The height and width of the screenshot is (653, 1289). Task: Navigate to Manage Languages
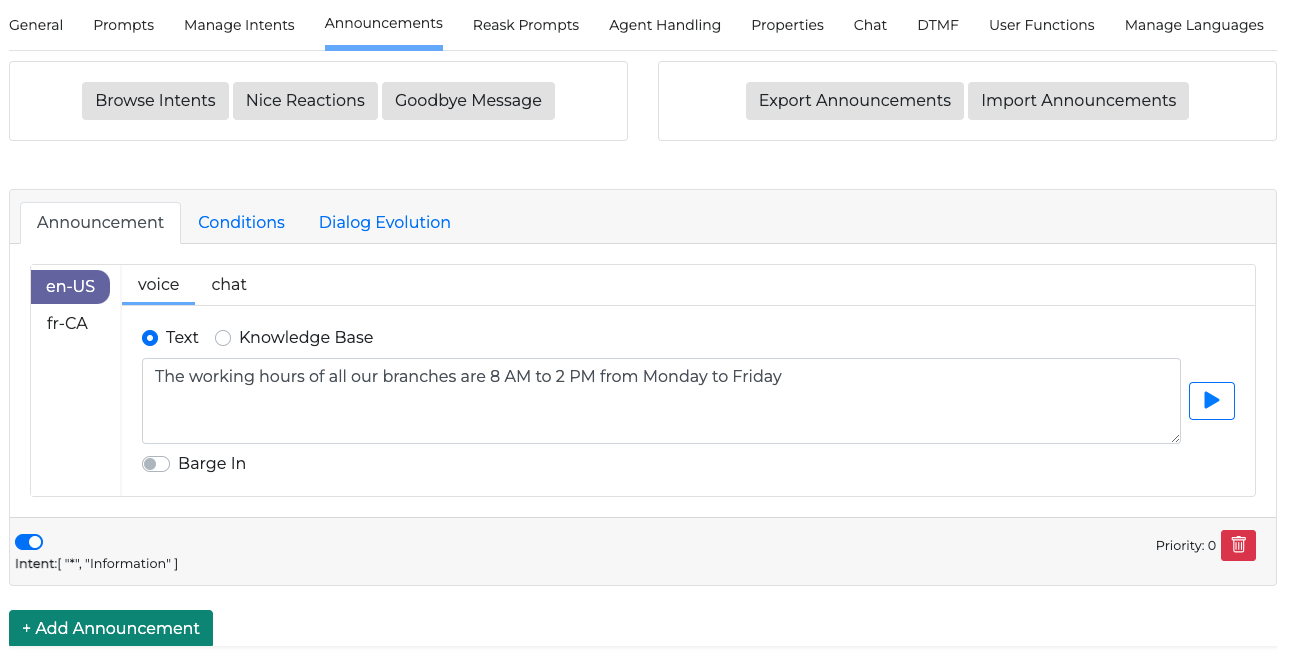click(1194, 25)
